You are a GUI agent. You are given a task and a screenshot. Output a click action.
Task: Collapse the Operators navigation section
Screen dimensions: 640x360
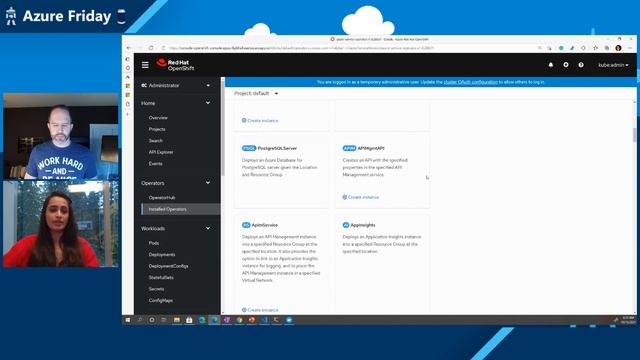tap(176, 183)
